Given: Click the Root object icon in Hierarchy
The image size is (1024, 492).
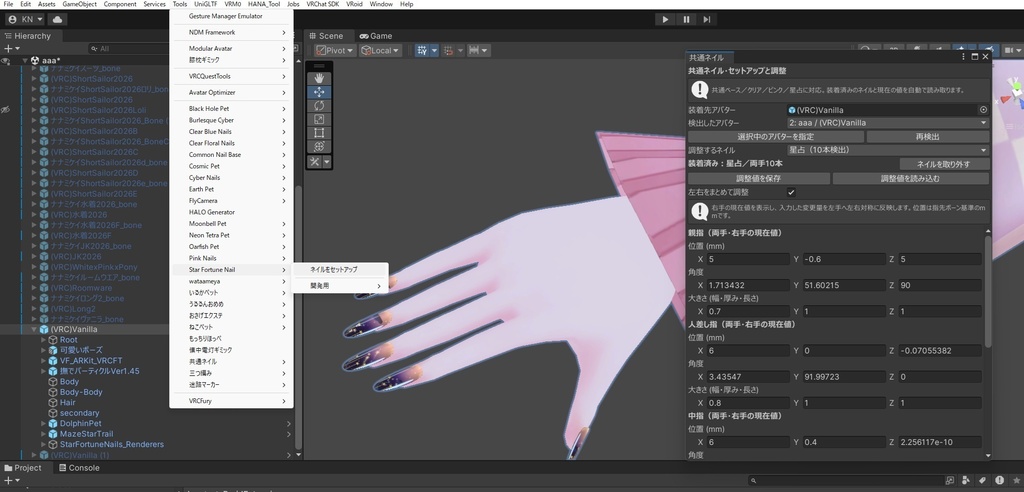Looking at the screenshot, I should pos(54,340).
